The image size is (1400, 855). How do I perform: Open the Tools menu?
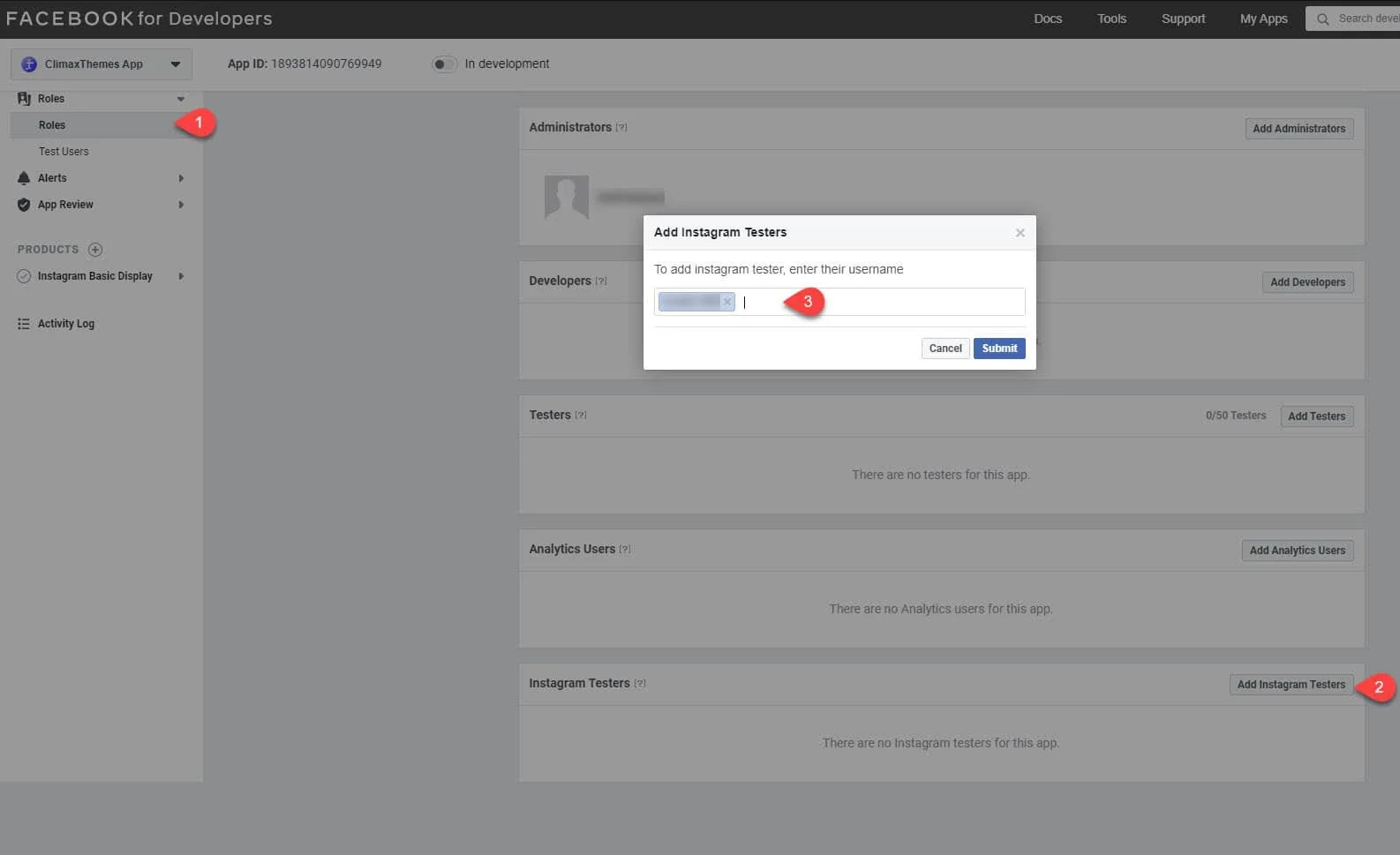click(x=1111, y=19)
